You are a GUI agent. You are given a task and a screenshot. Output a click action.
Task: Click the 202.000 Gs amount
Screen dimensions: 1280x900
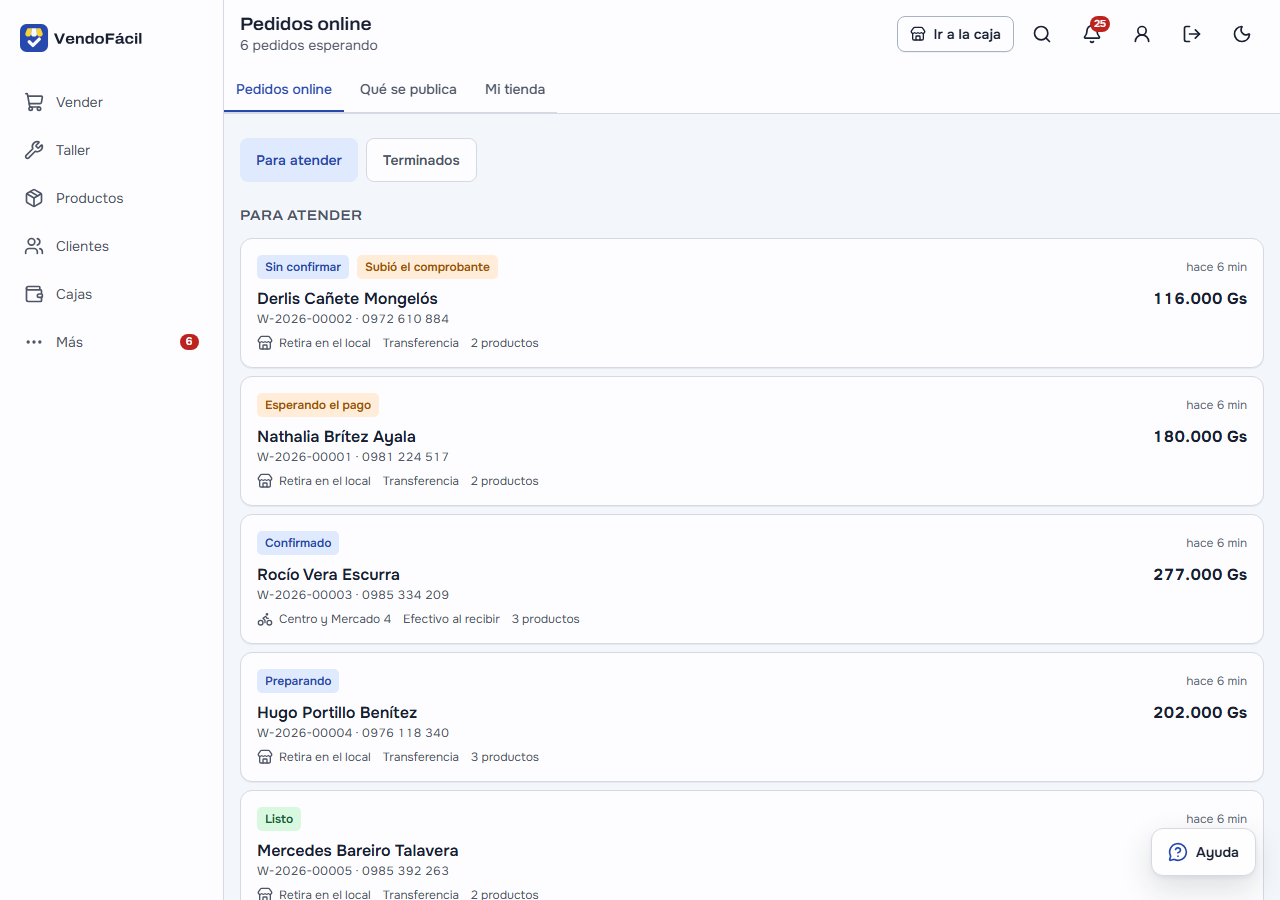pos(1200,712)
